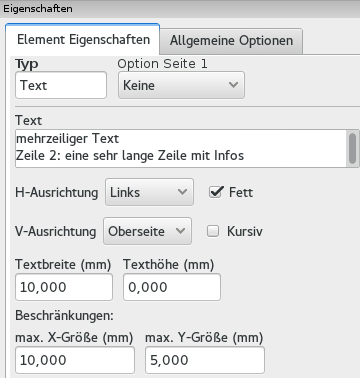360x378 pixels.
Task: Click the max. X-Größe (mm) field
Action: (75, 360)
